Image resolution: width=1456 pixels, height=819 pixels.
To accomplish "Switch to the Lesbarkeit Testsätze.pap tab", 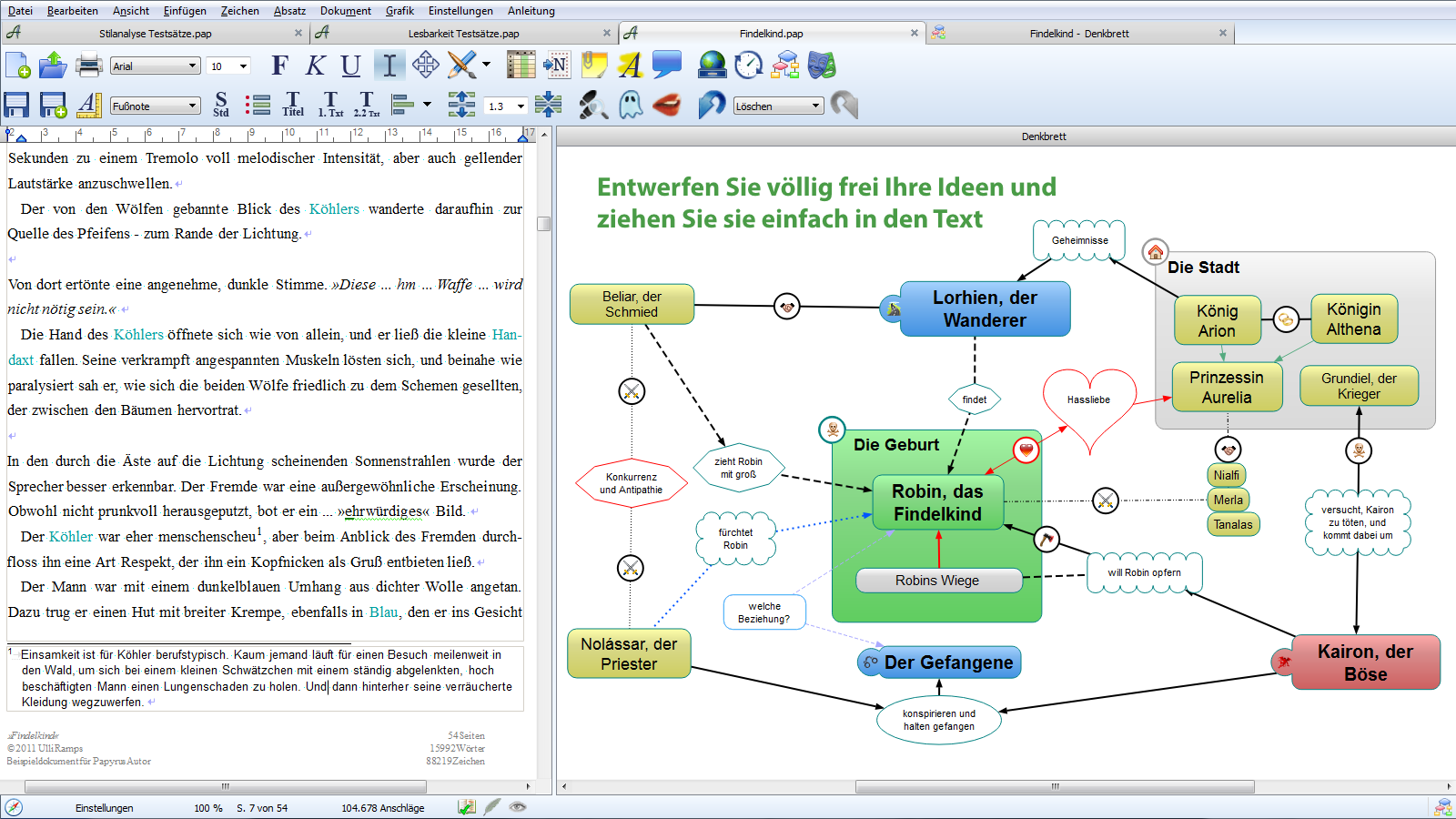I will coord(463,34).
